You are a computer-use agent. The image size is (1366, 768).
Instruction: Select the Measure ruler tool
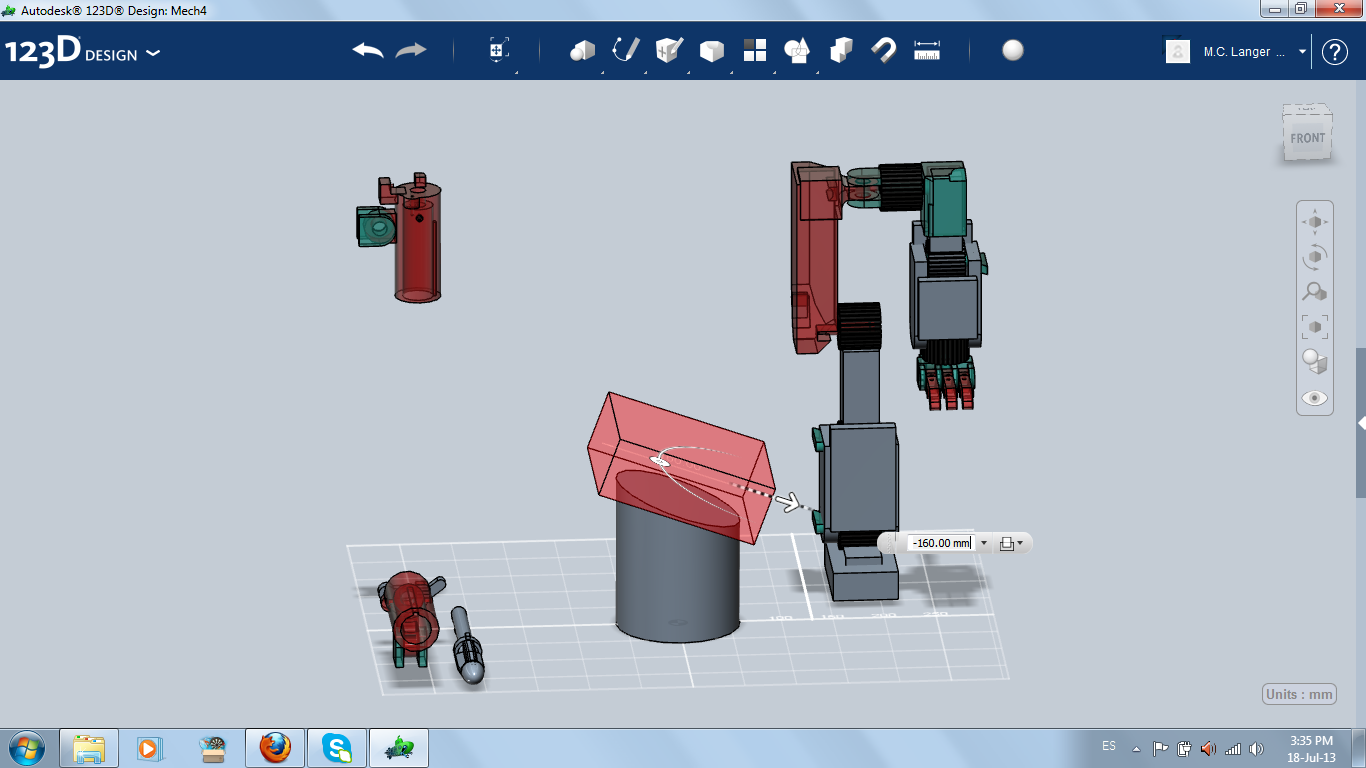coord(927,50)
